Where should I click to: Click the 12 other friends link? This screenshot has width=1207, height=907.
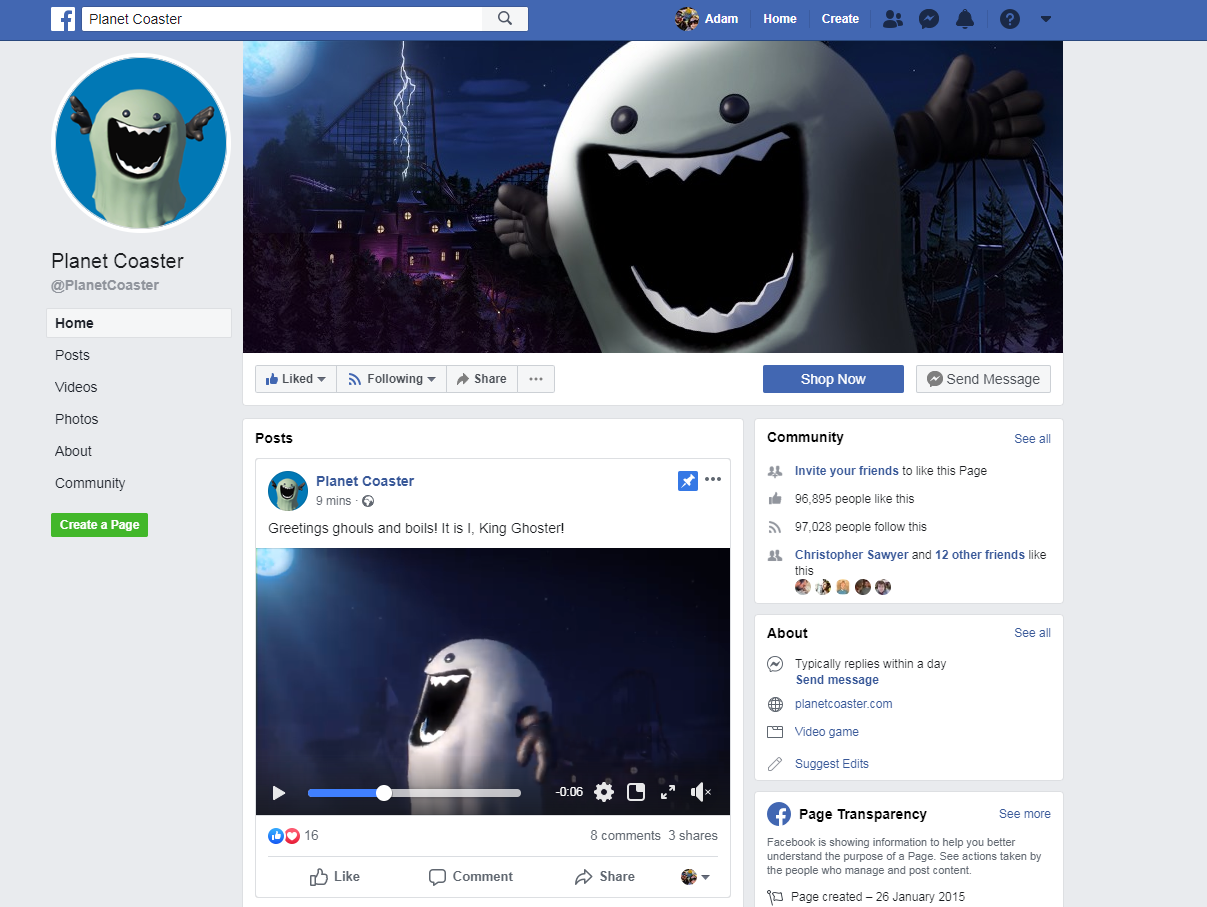coord(980,555)
